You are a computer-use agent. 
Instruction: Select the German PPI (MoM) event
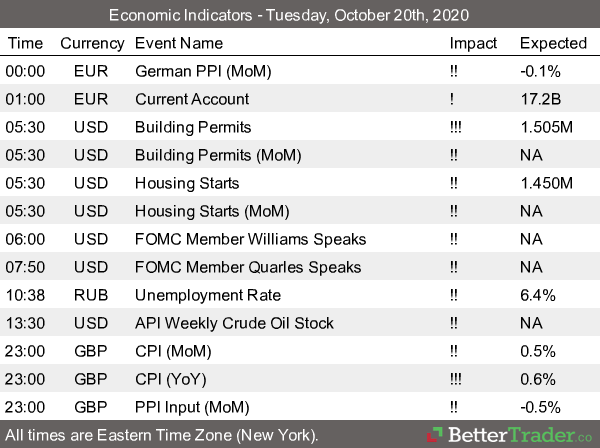point(201,71)
